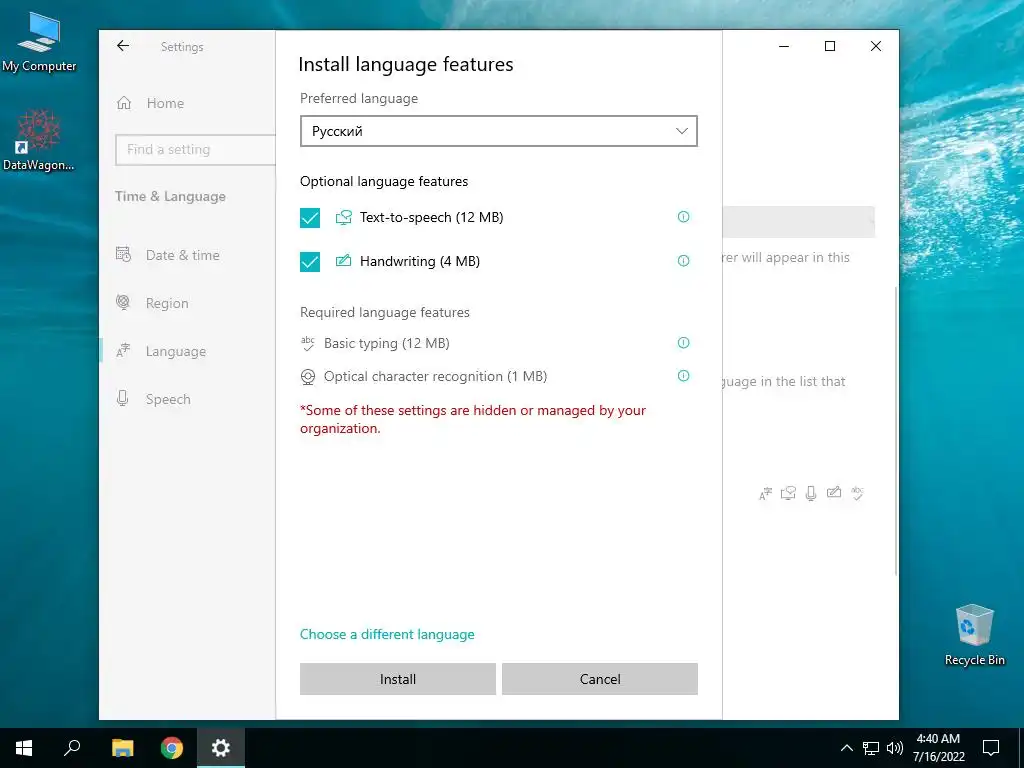Launch Google Chrome from taskbar
1024x768 pixels.
(172, 748)
